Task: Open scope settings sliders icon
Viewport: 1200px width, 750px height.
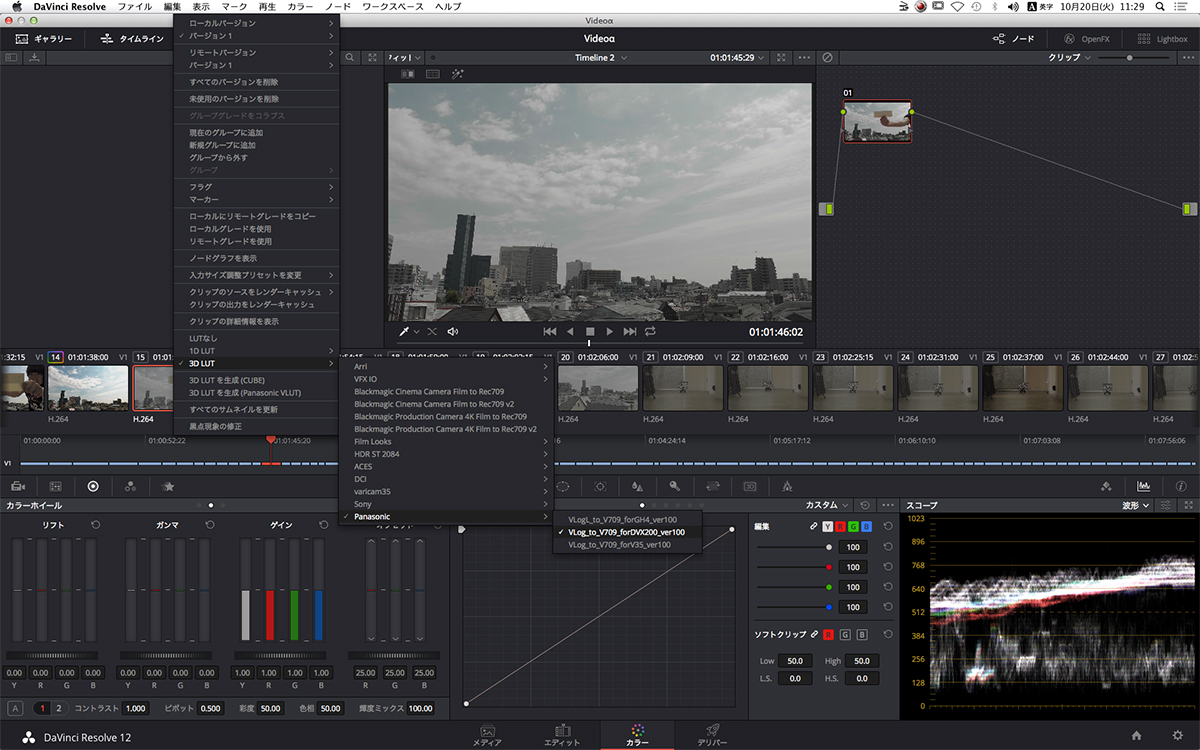Action: coord(1166,505)
